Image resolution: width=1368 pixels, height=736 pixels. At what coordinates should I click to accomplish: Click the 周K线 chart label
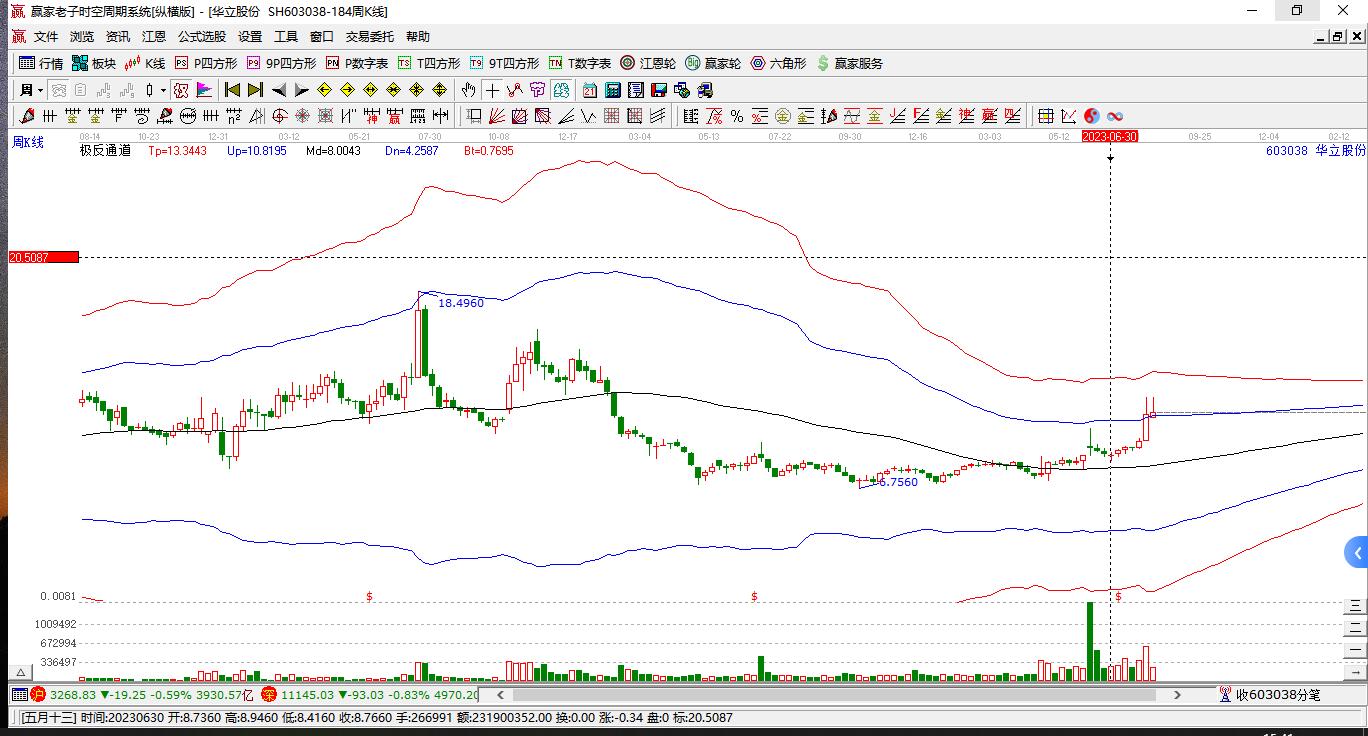(x=28, y=142)
